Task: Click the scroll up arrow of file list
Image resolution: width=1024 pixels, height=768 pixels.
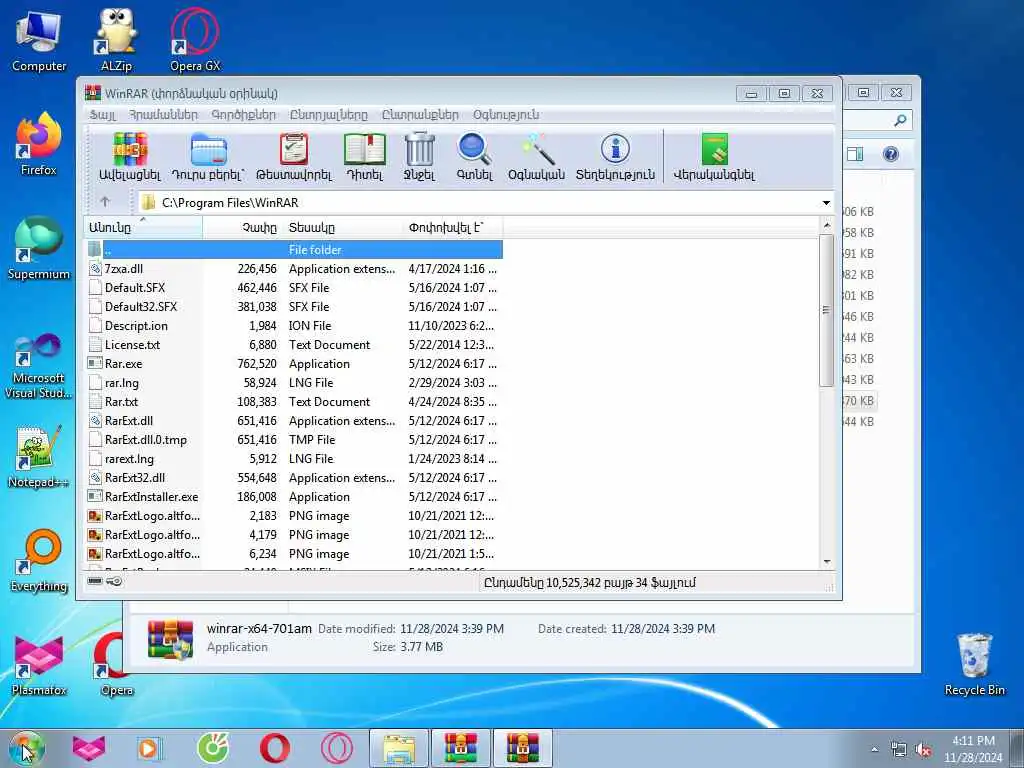Action: [826, 225]
